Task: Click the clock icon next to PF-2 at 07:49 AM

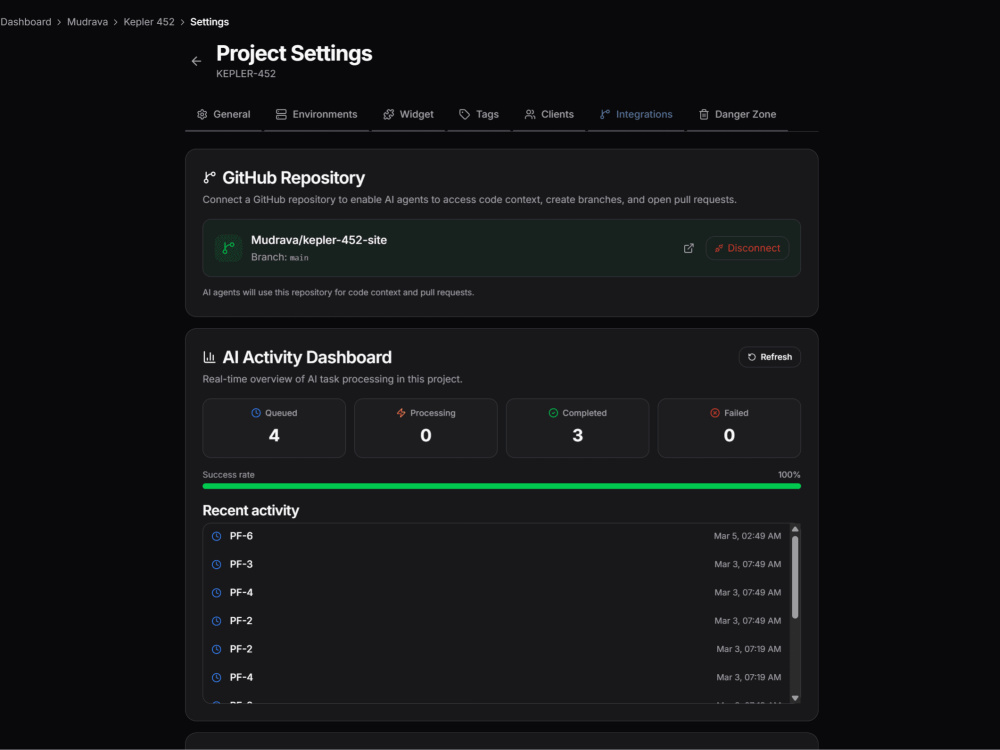Action: click(x=216, y=621)
